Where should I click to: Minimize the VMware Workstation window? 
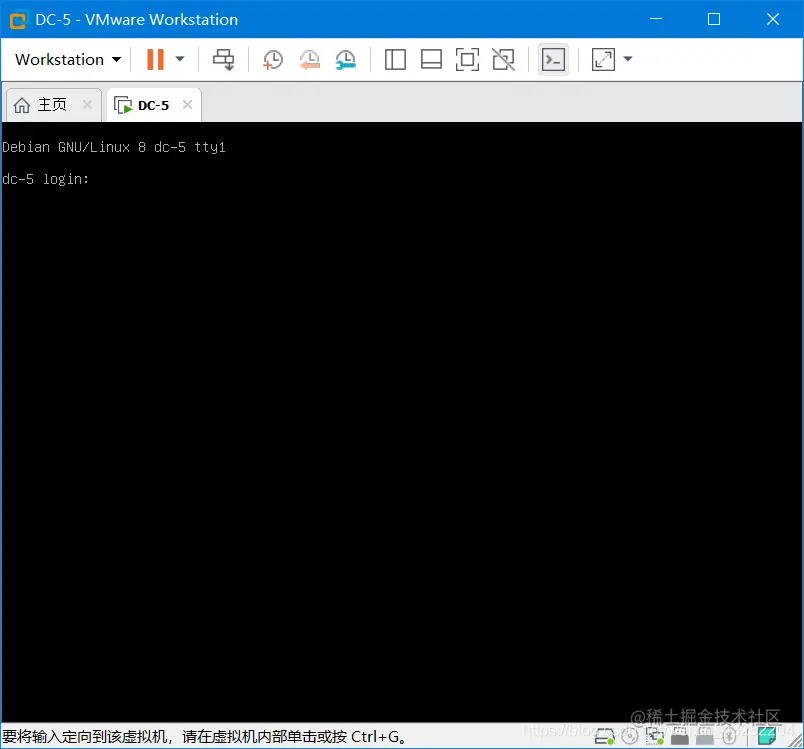[x=656, y=19]
